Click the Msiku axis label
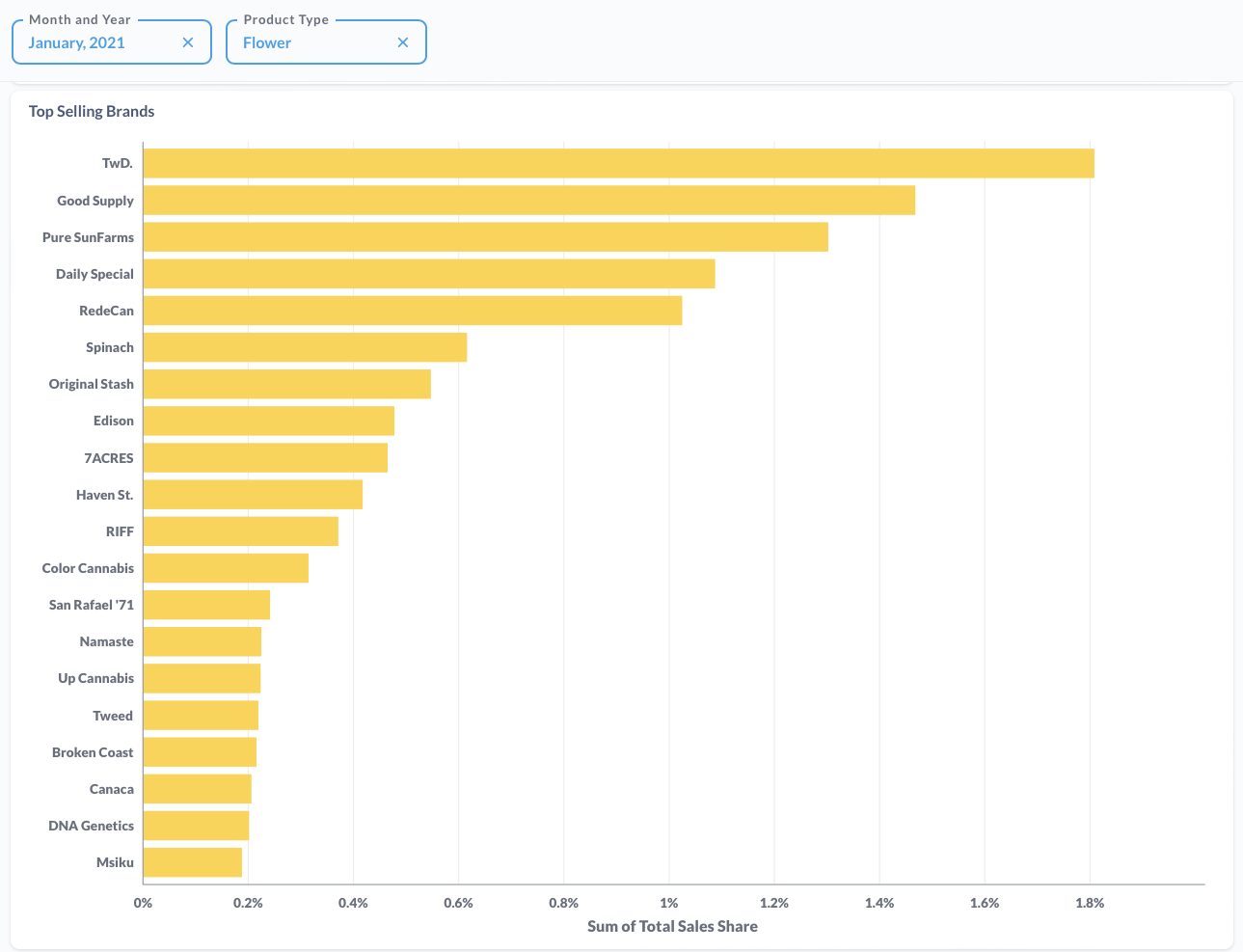 (115, 862)
